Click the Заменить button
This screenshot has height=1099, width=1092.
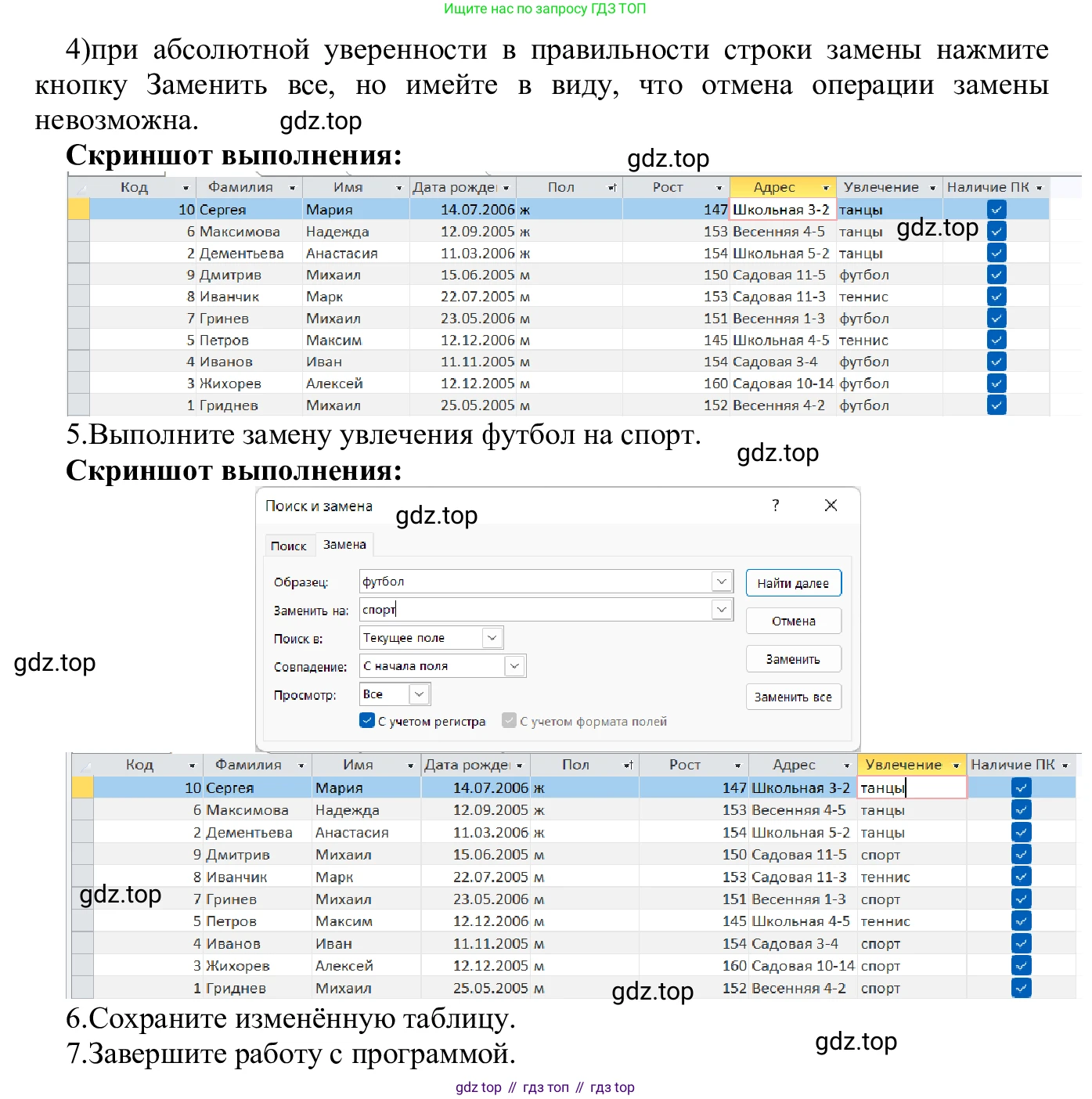[x=793, y=659]
